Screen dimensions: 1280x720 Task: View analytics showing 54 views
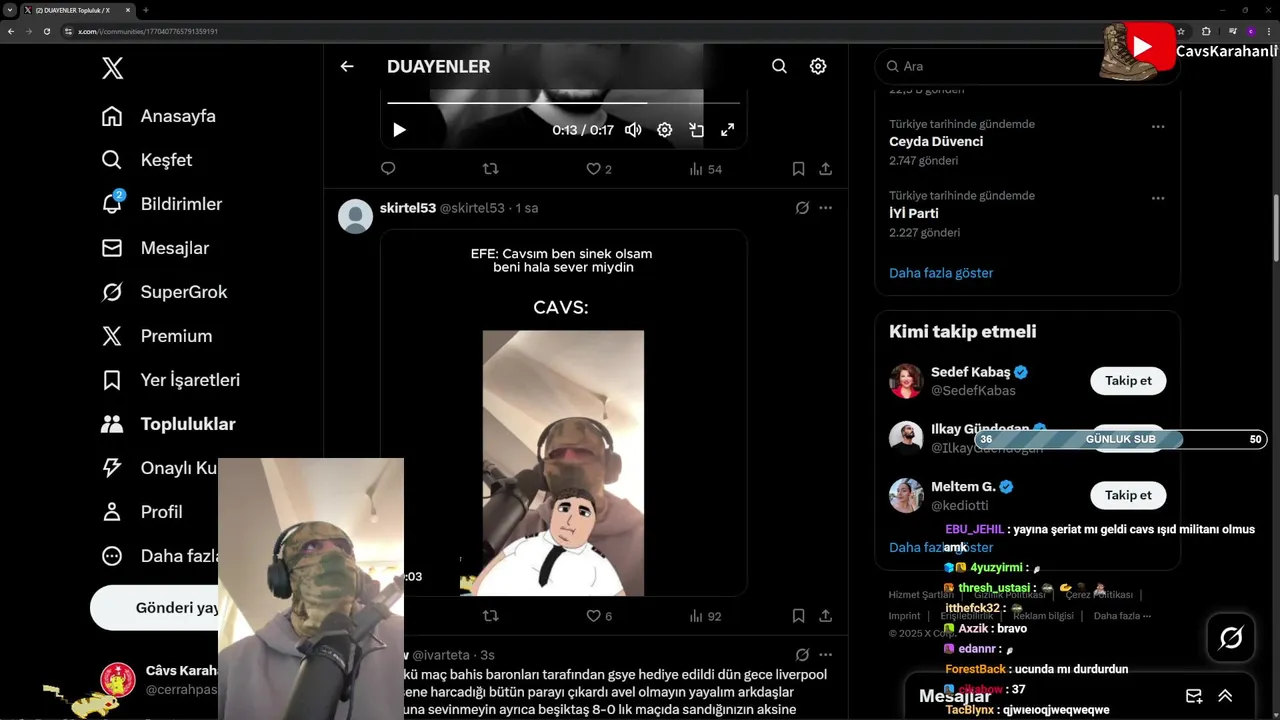pos(705,169)
